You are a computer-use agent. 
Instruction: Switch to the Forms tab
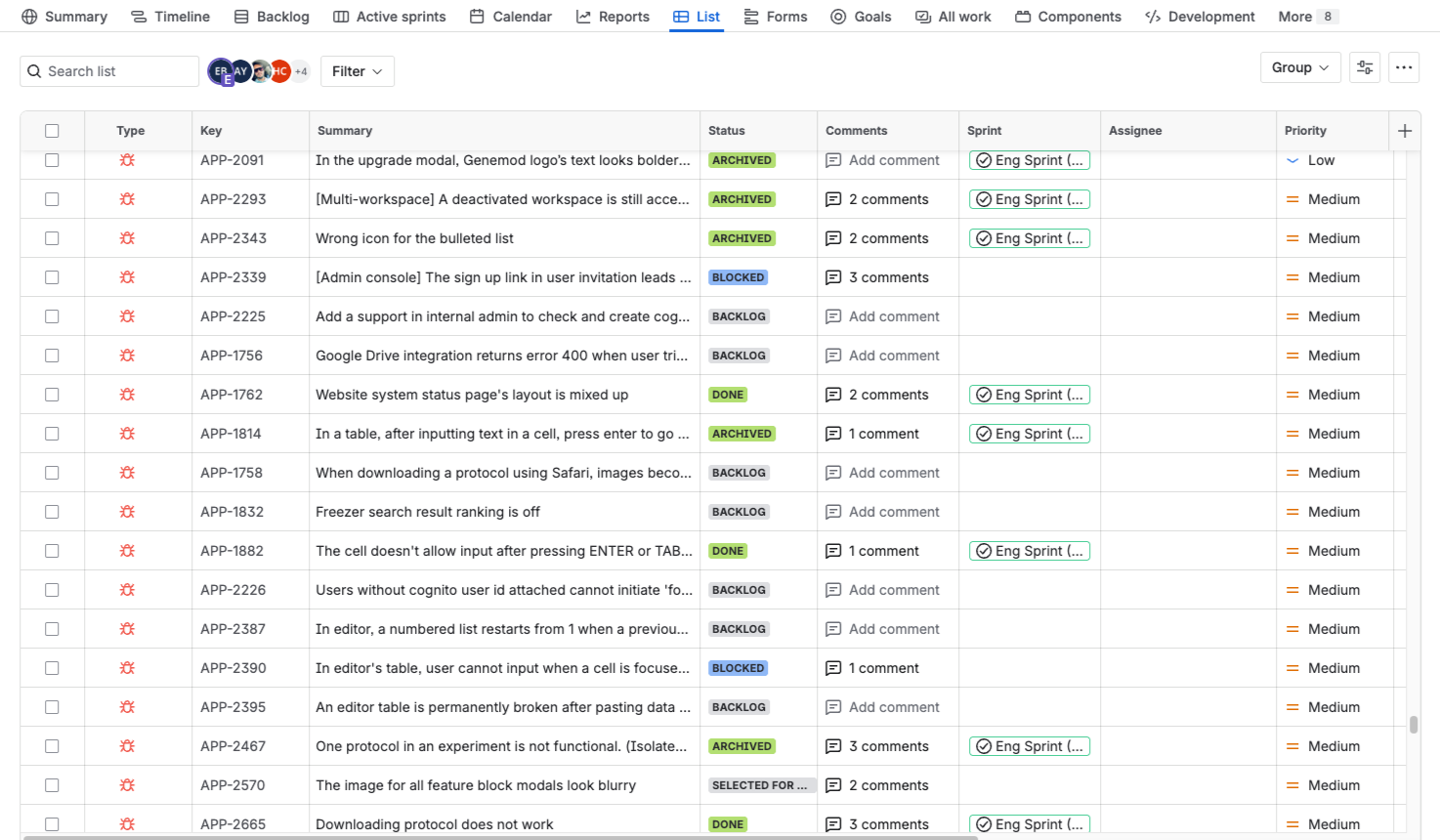point(776,16)
